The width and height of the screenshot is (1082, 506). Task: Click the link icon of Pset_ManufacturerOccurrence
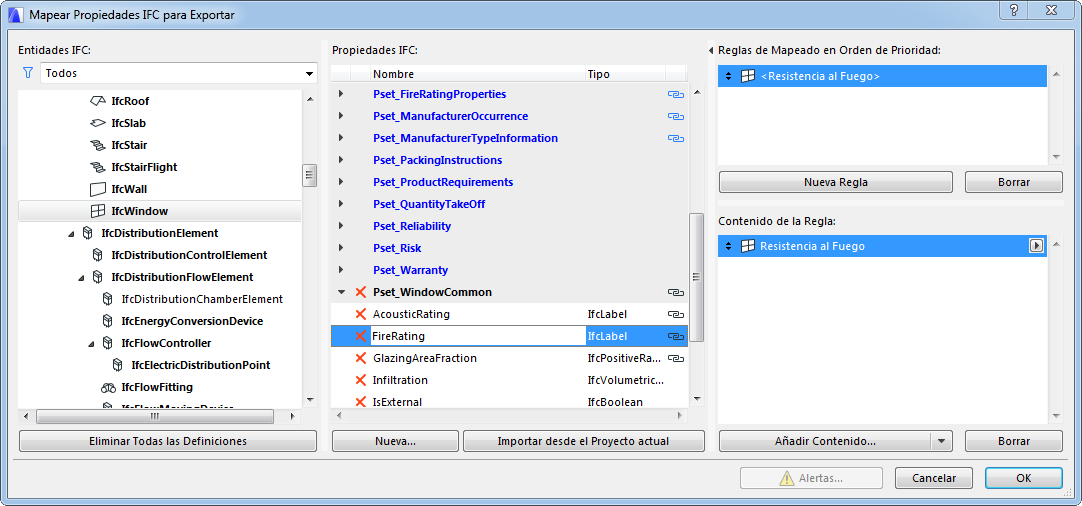[676, 117]
